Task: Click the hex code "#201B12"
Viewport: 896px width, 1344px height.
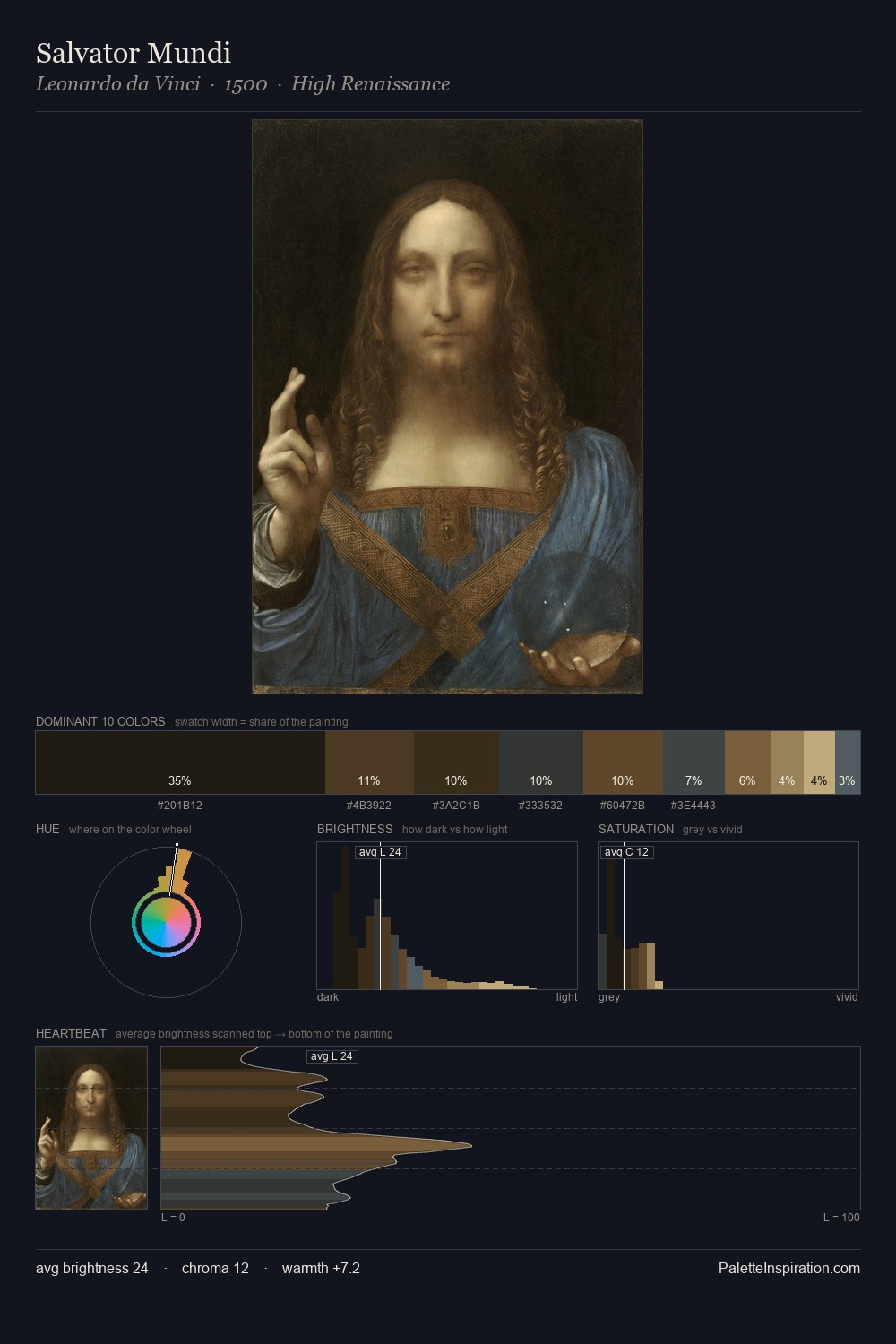Action: pos(180,806)
